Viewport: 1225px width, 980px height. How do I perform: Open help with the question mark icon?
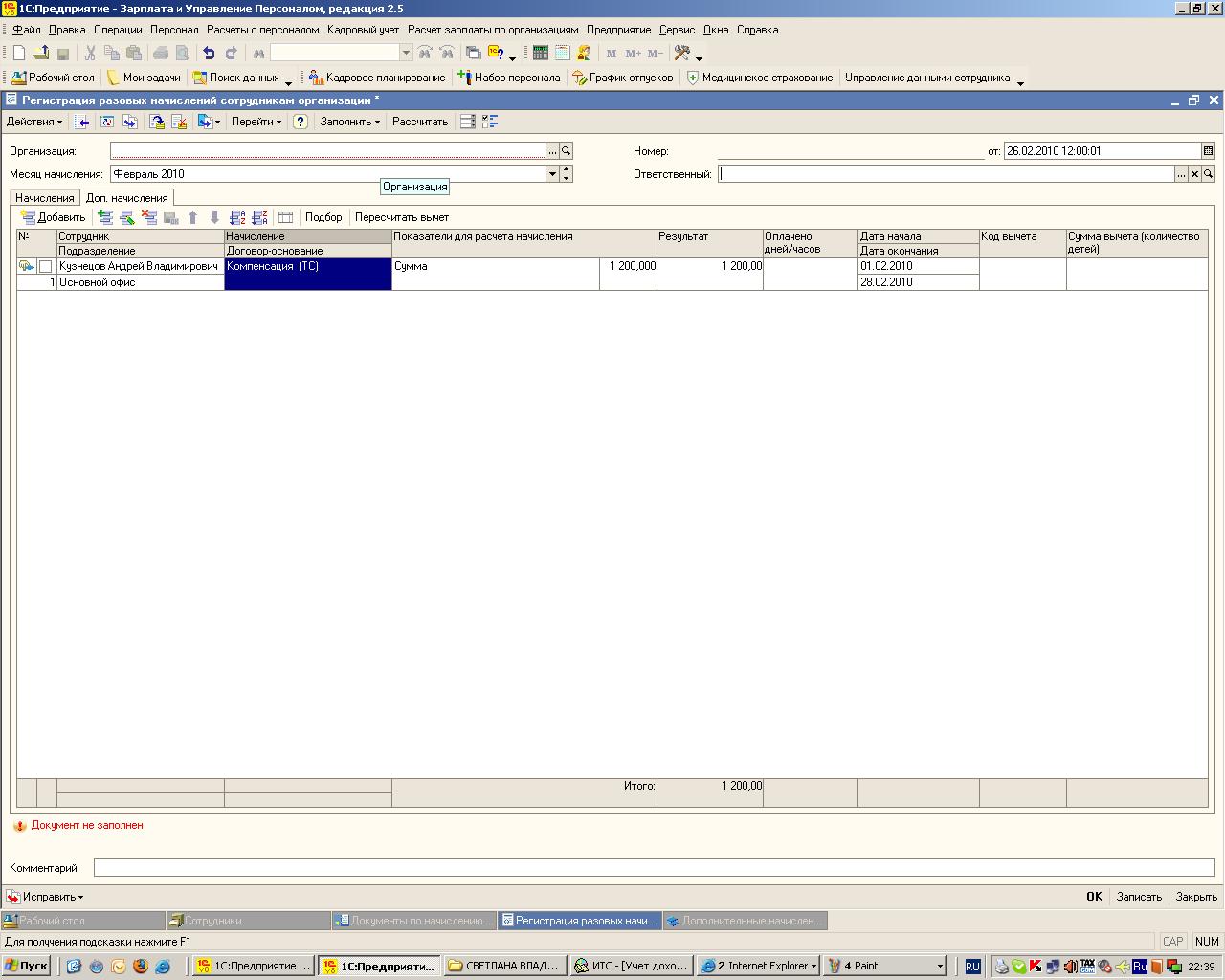tap(300, 122)
